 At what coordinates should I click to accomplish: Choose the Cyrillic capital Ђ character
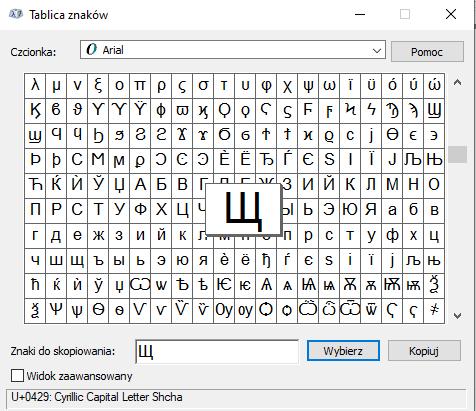coord(266,161)
